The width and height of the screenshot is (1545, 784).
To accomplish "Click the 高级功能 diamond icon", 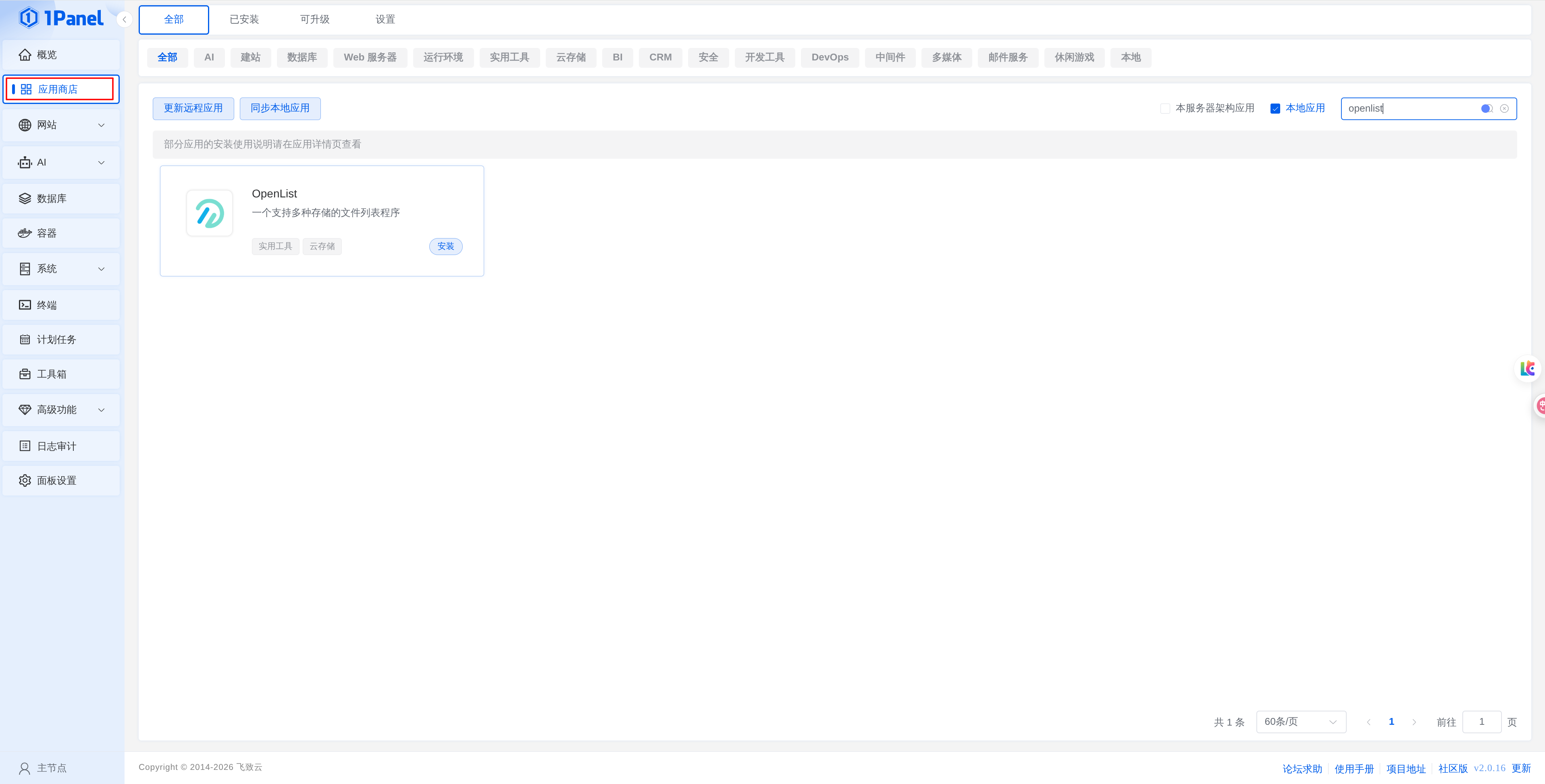I will click(25, 409).
